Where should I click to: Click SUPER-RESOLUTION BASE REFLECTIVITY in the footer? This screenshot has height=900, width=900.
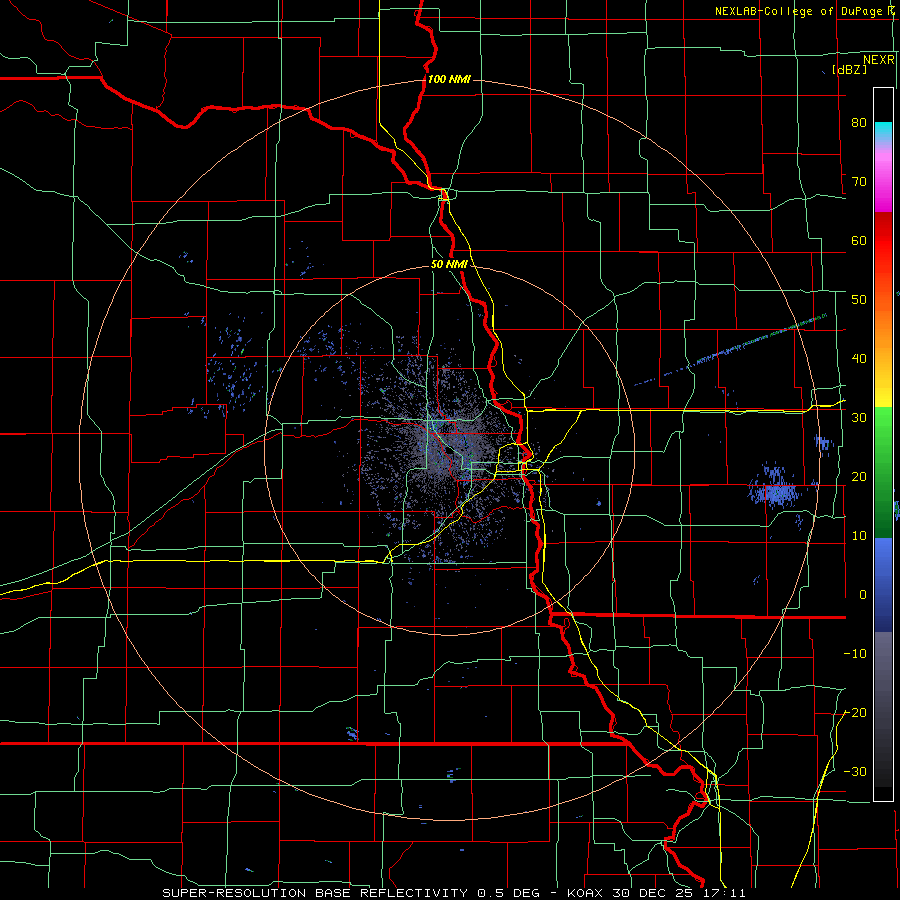tap(315, 893)
